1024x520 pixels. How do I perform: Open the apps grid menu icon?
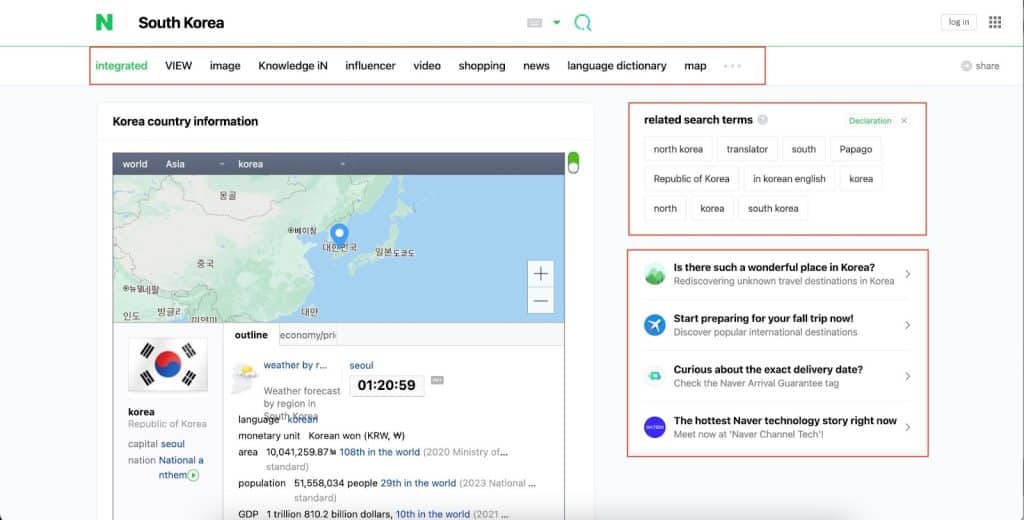coord(995,22)
